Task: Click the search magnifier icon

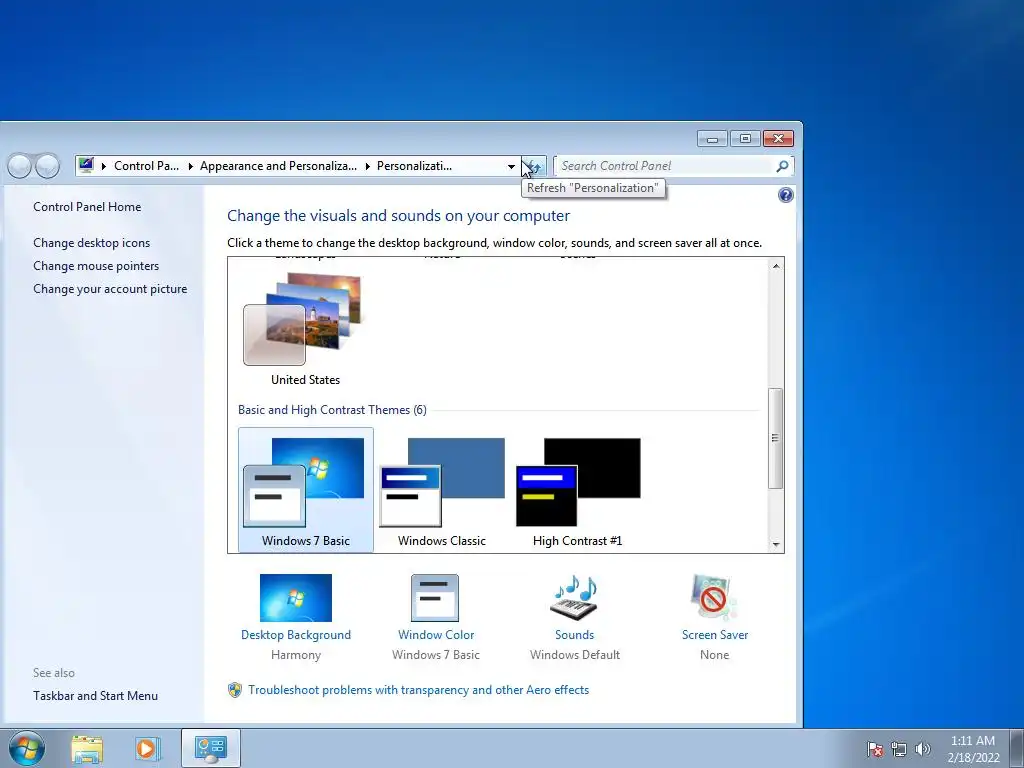Action: pyautogui.click(x=782, y=166)
